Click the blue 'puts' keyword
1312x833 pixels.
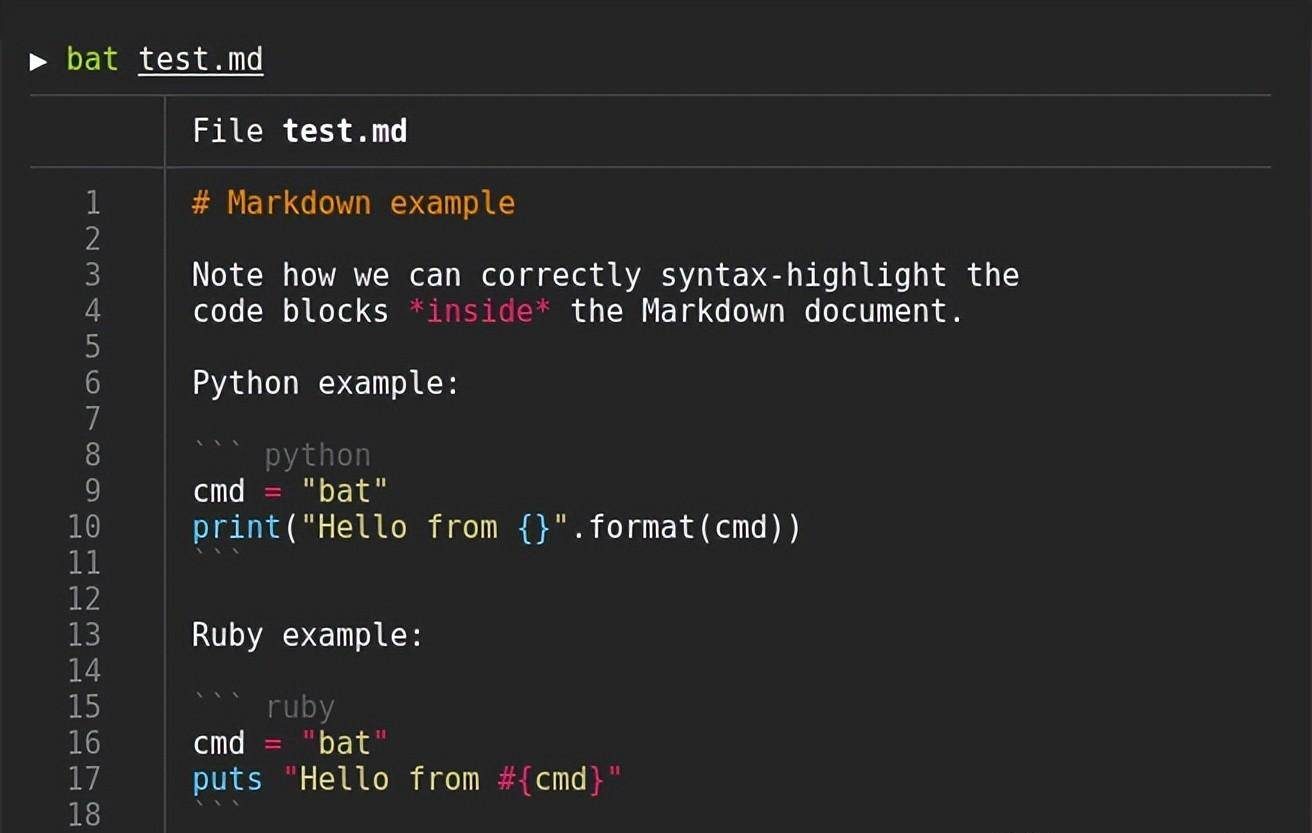pyautogui.click(x=227, y=779)
